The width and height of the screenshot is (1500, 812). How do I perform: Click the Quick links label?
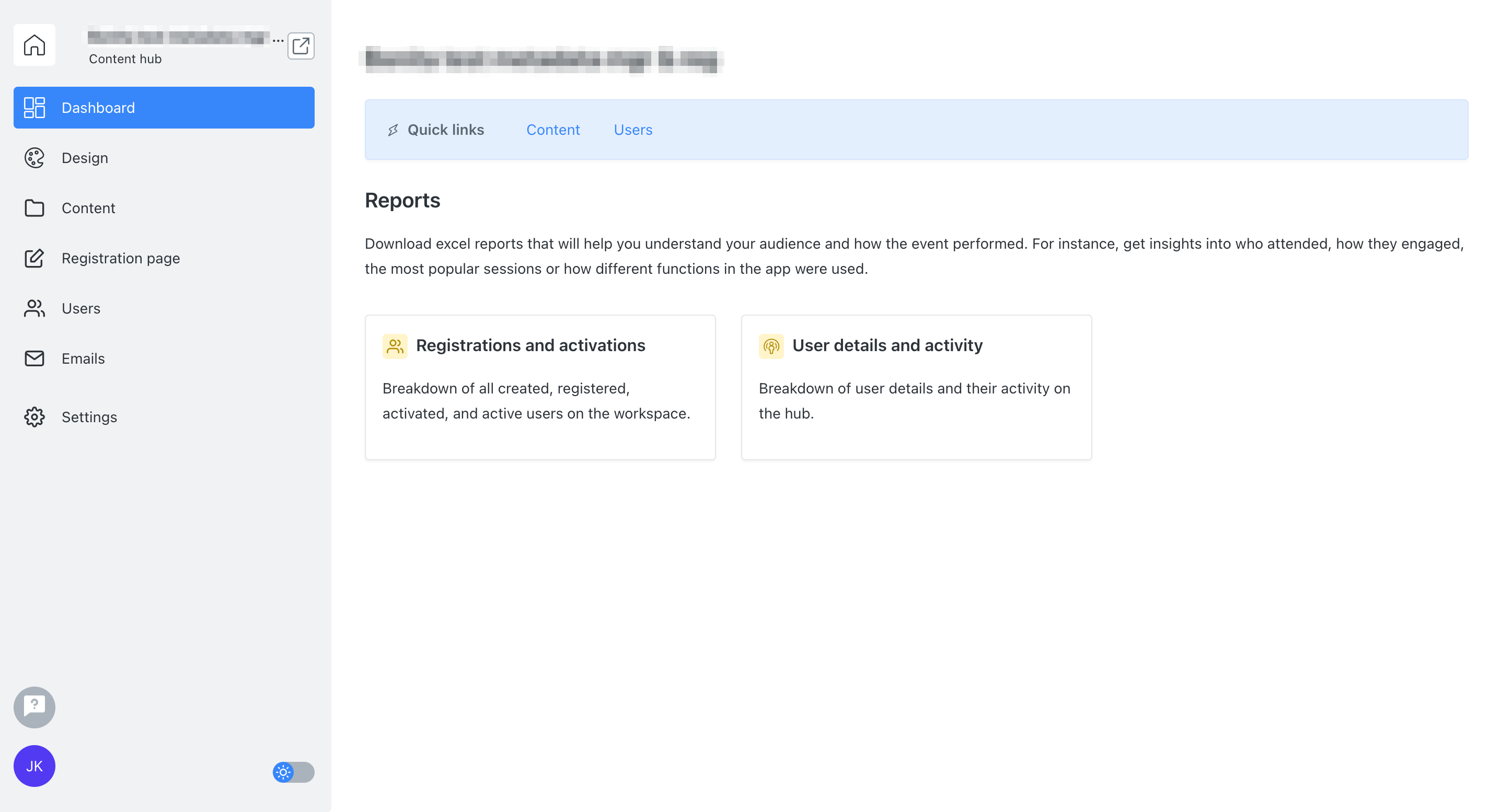(x=445, y=130)
